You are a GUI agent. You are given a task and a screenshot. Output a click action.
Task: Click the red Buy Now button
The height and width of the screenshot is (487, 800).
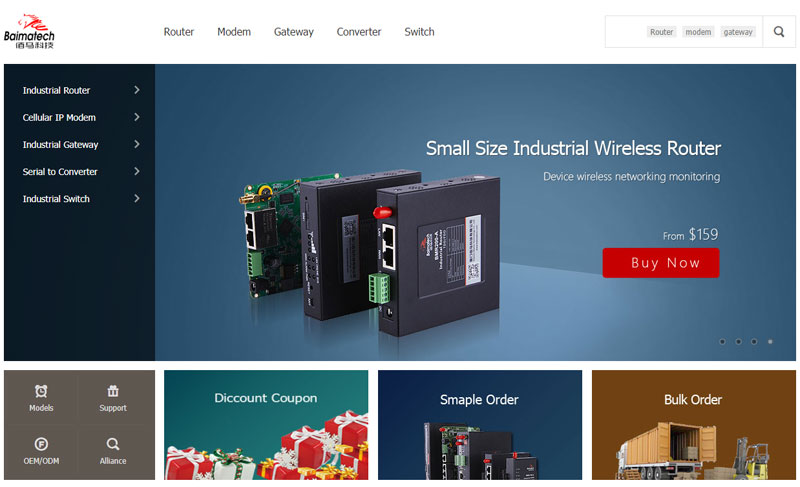pyautogui.click(x=661, y=263)
